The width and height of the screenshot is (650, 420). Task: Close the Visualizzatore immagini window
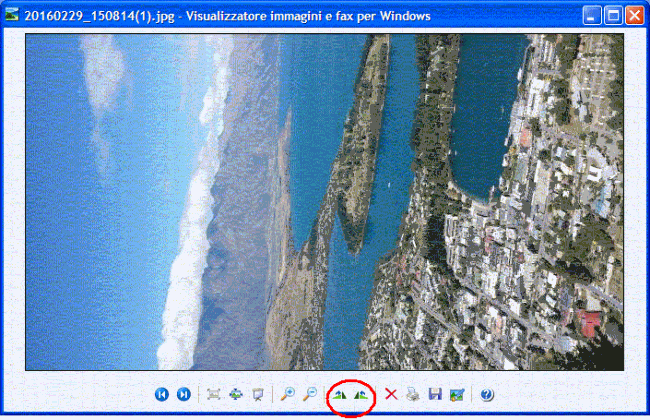coord(633,15)
